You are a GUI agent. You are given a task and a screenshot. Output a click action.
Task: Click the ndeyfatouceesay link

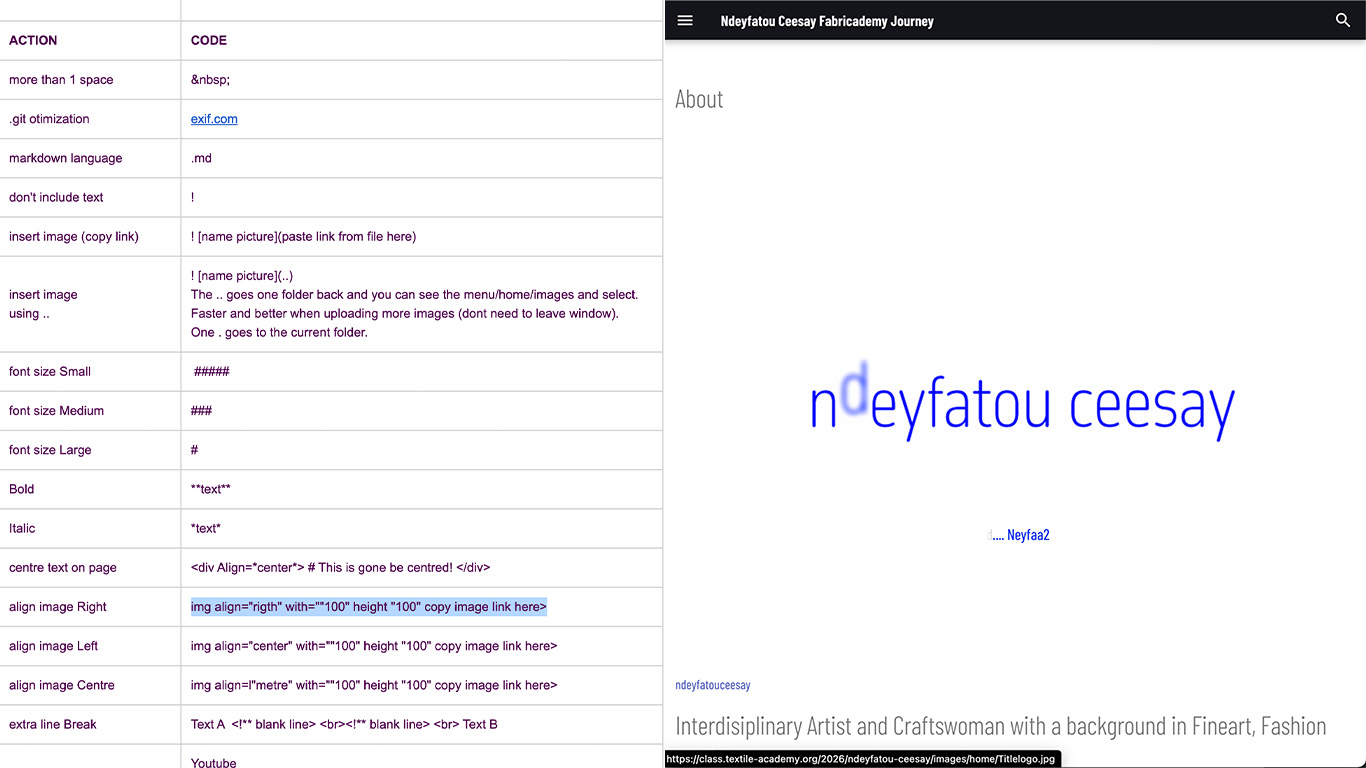point(712,685)
